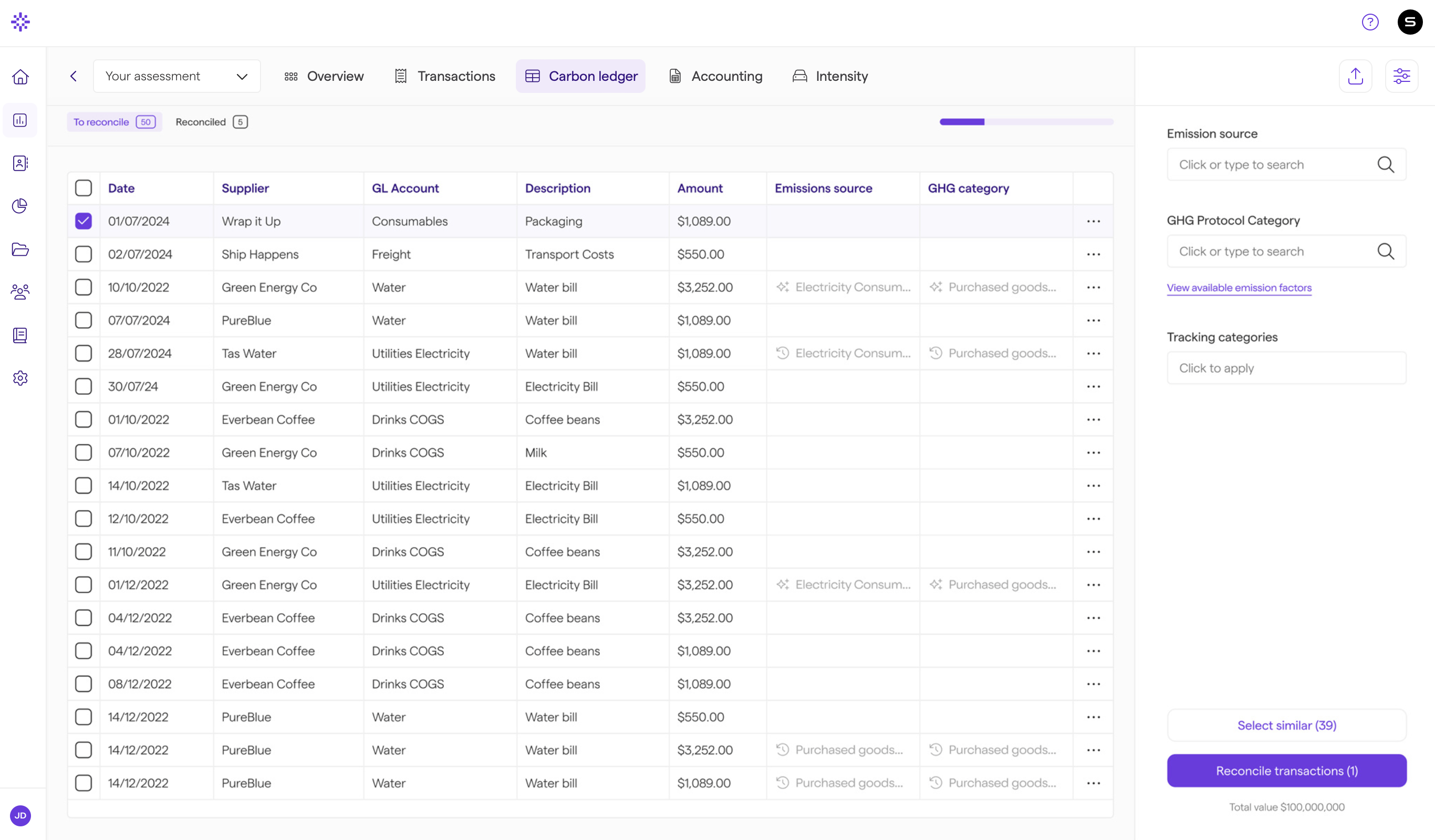Switch to the Transactions tab
Viewport: 1435px width, 840px height.
tap(445, 76)
